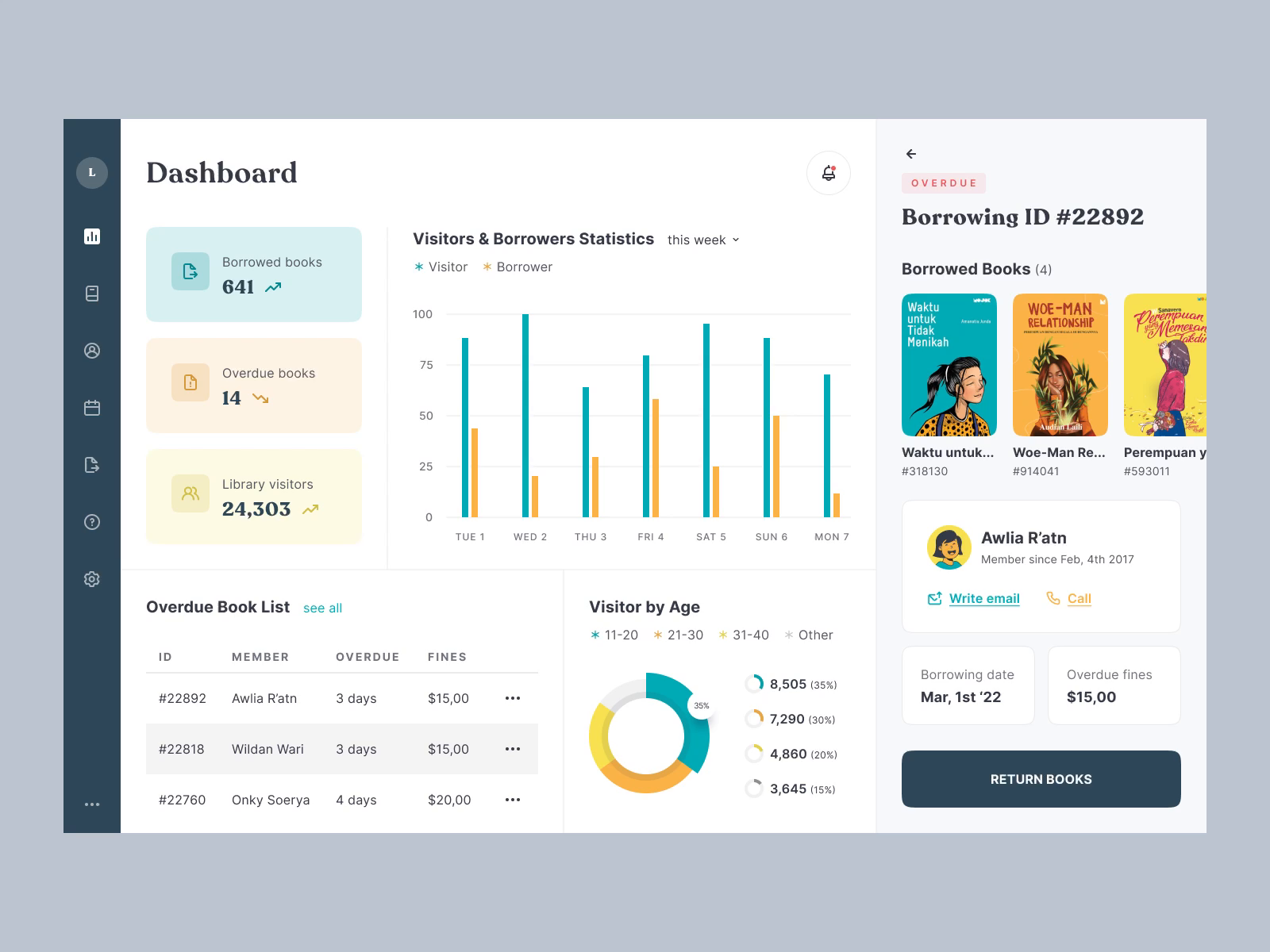
Task: Click the Overdue books card icon
Action: [x=190, y=382]
